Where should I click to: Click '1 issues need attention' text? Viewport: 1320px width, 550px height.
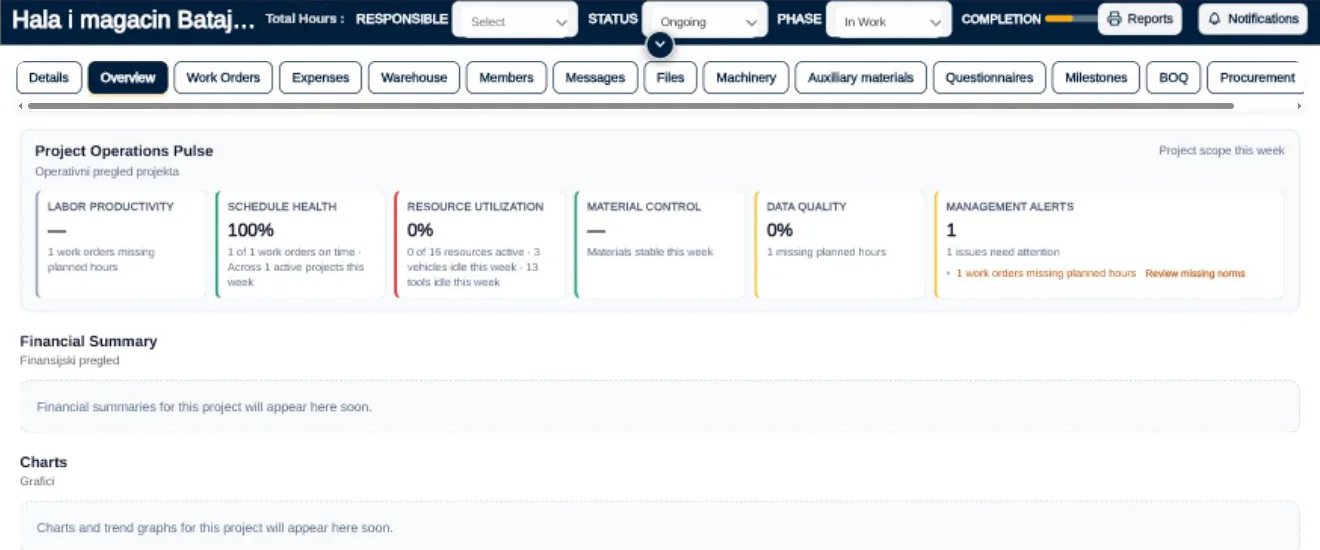1003,252
